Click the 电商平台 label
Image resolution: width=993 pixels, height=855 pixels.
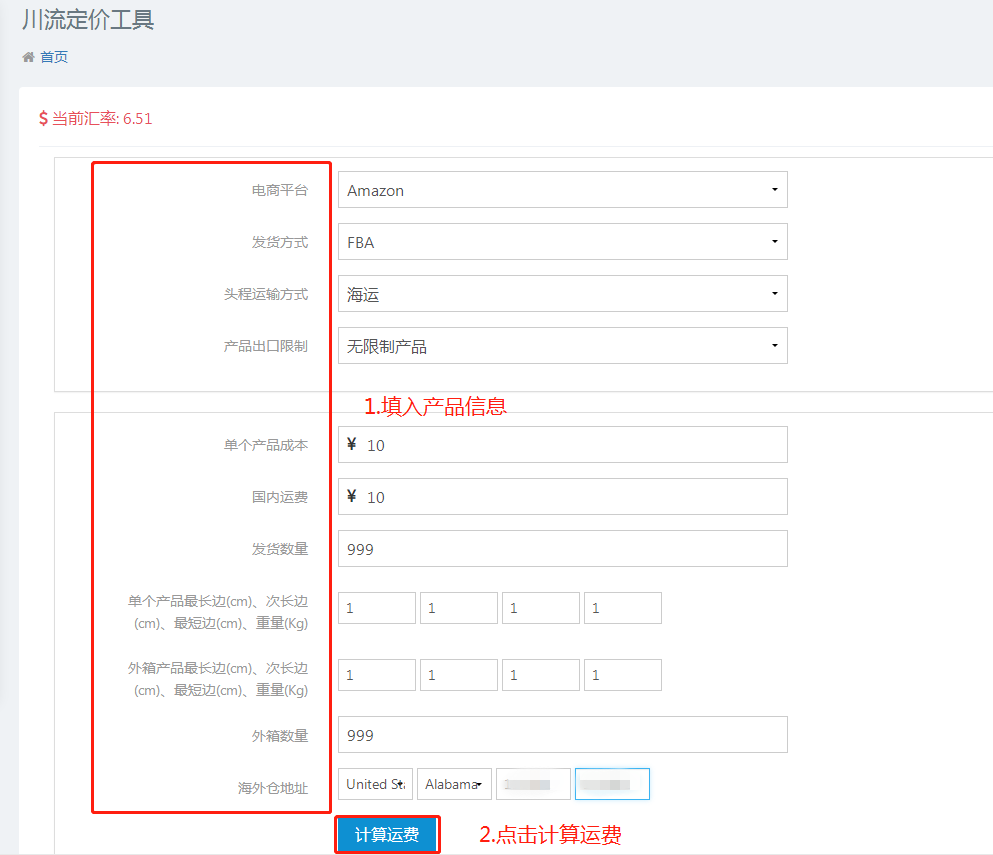(279, 190)
